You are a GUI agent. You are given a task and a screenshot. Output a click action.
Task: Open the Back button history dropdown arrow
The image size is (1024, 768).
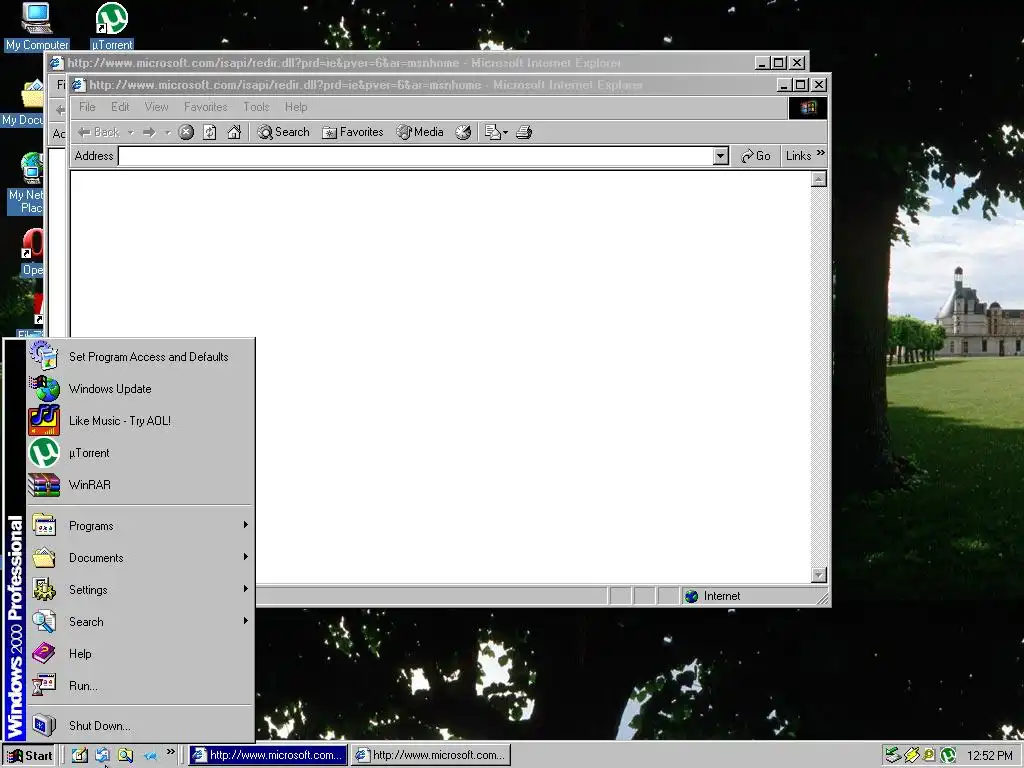131,133
